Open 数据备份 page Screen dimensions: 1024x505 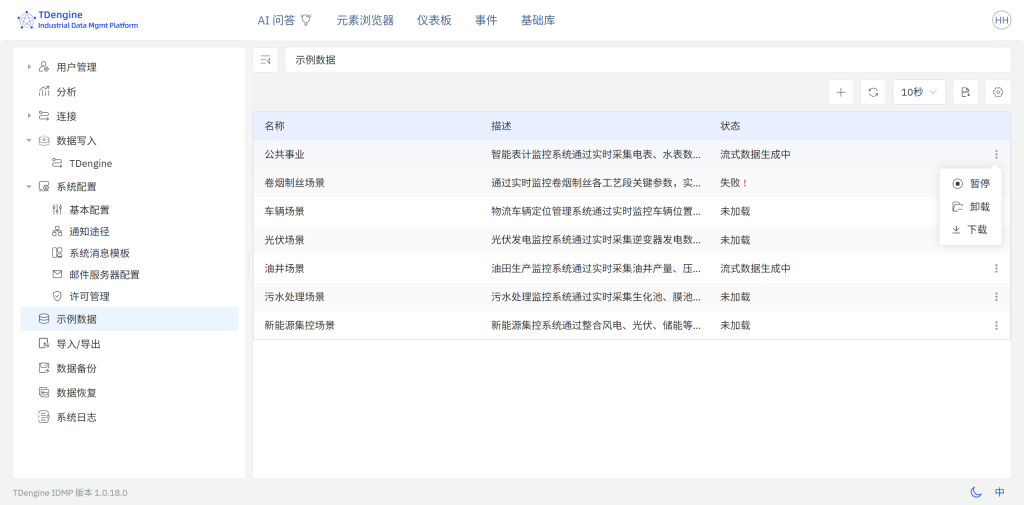tap(76, 368)
